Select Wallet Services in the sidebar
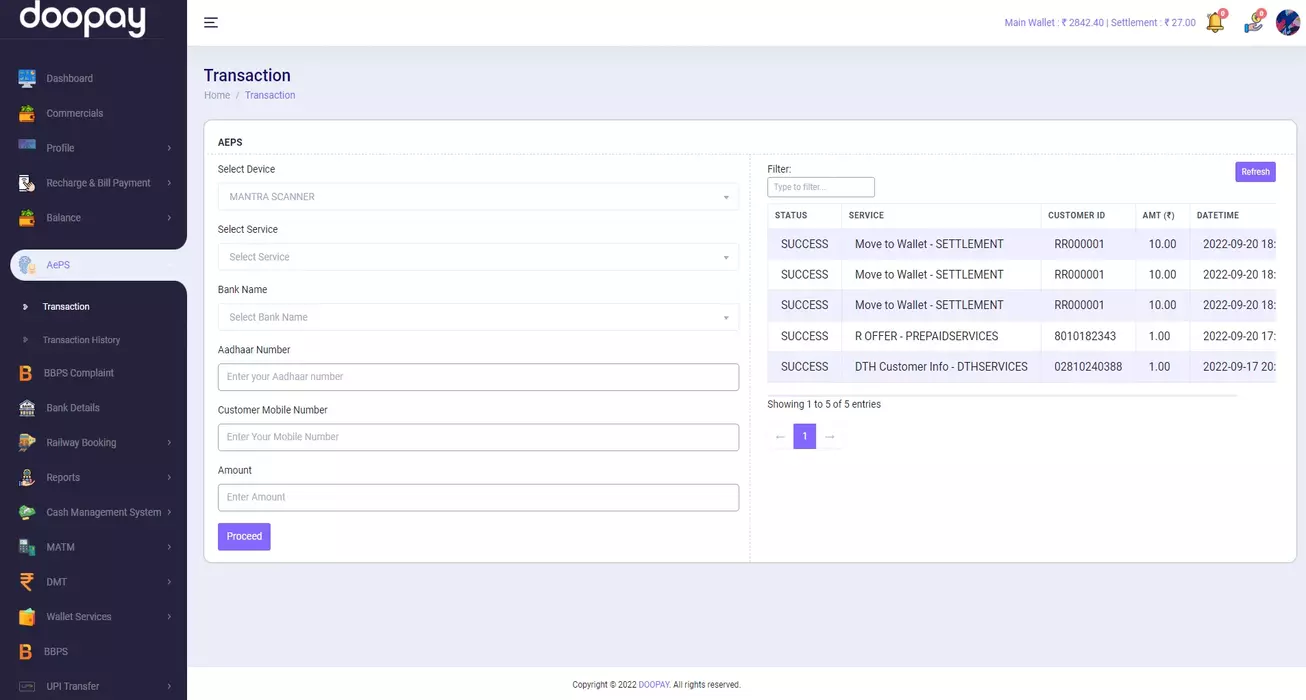Image resolution: width=1306 pixels, height=700 pixels. click(79, 617)
